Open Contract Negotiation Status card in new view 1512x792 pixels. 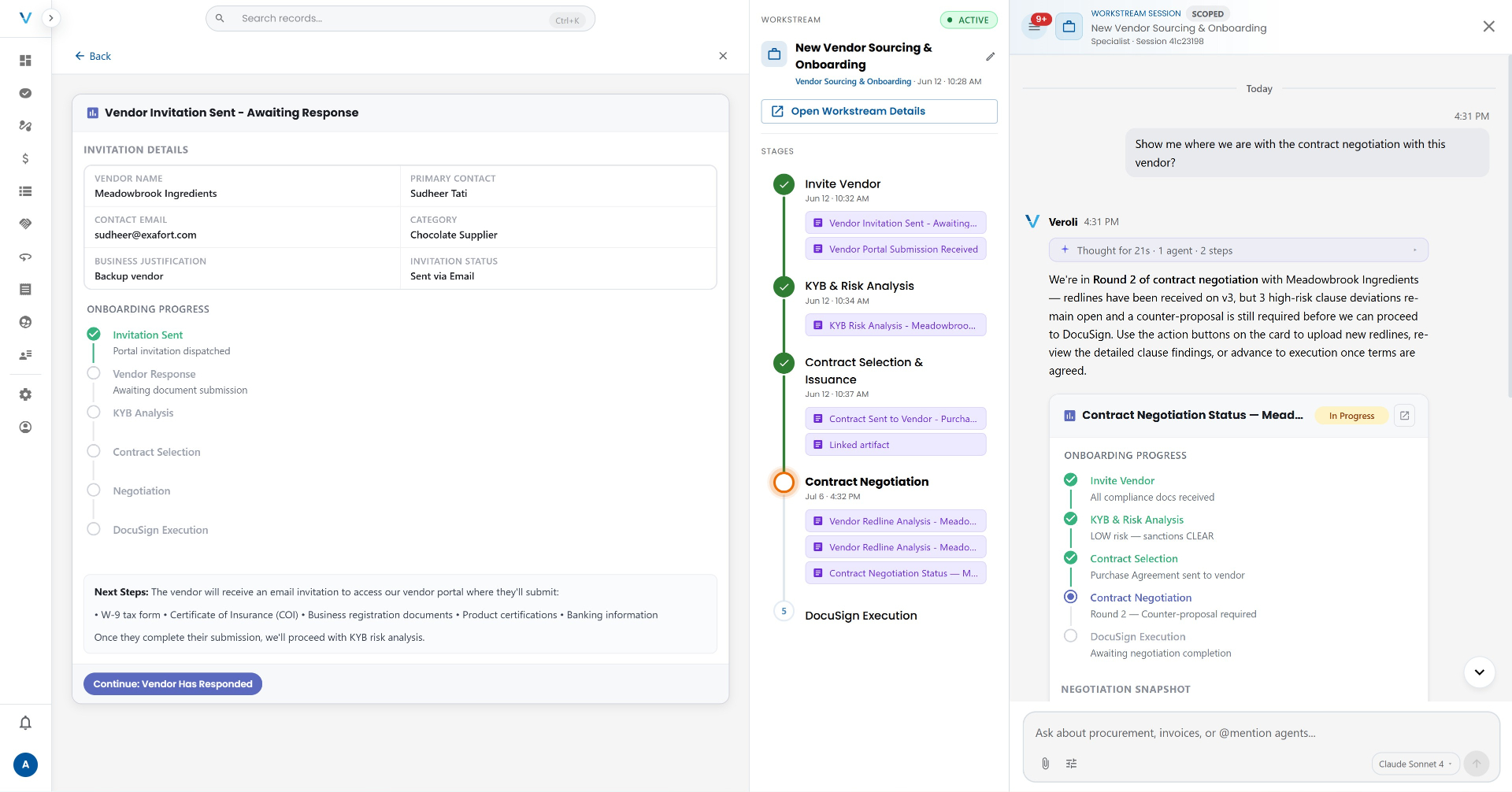coord(1404,416)
